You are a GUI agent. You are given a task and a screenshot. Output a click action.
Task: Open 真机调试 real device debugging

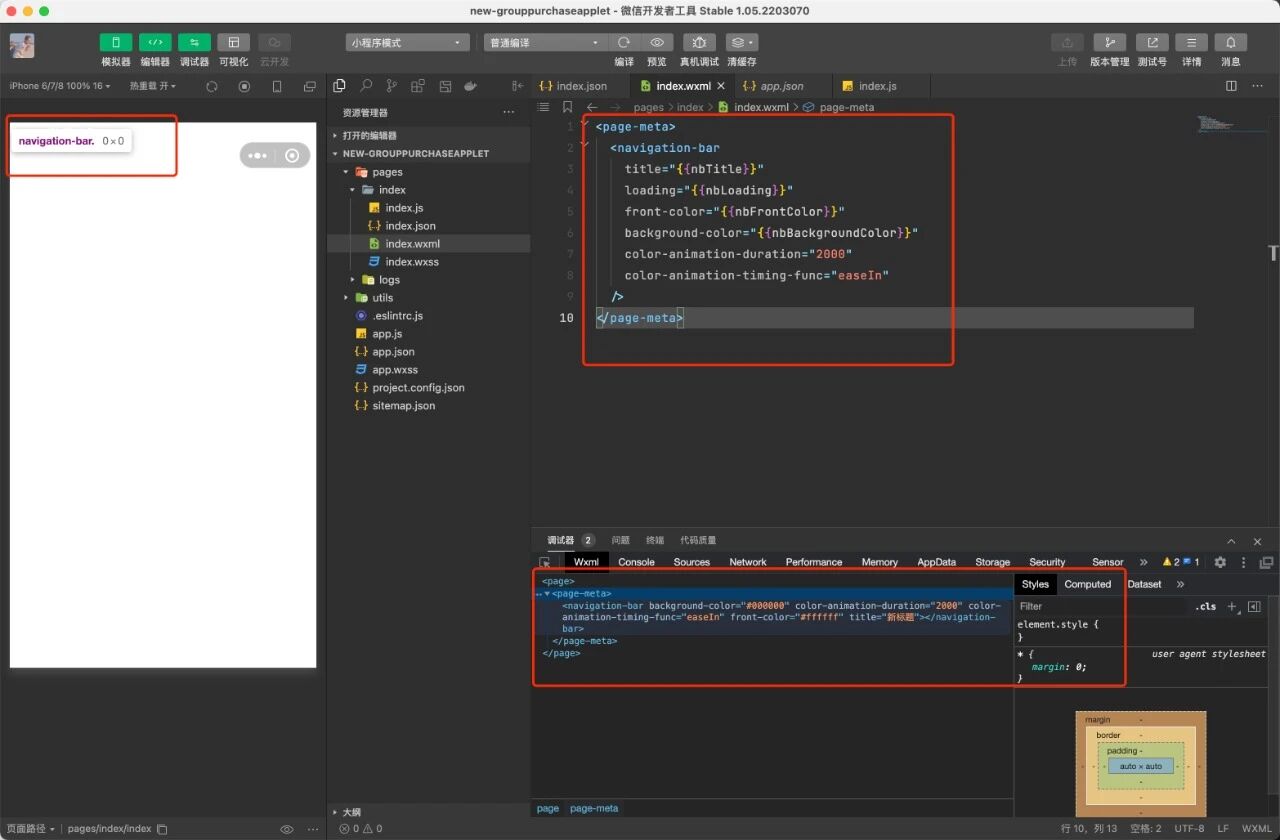699,42
